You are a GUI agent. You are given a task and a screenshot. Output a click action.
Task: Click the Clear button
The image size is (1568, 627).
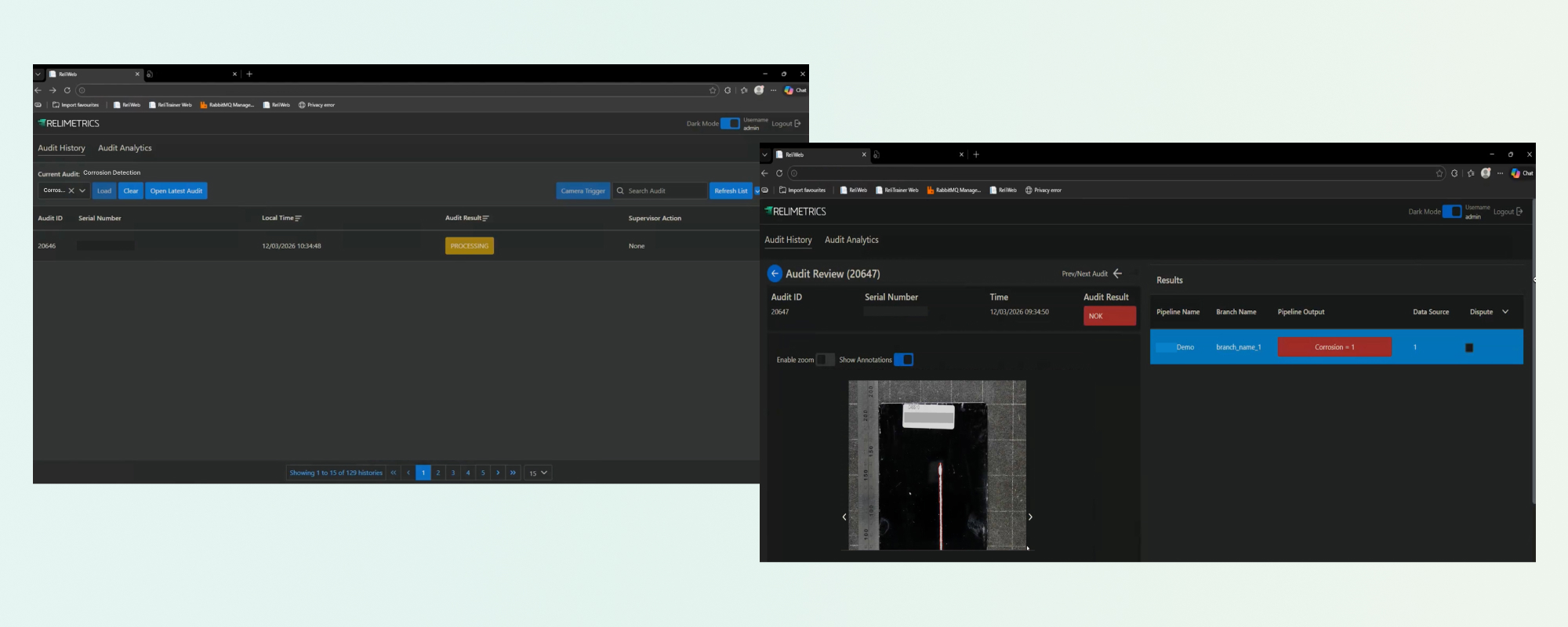[131, 190]
